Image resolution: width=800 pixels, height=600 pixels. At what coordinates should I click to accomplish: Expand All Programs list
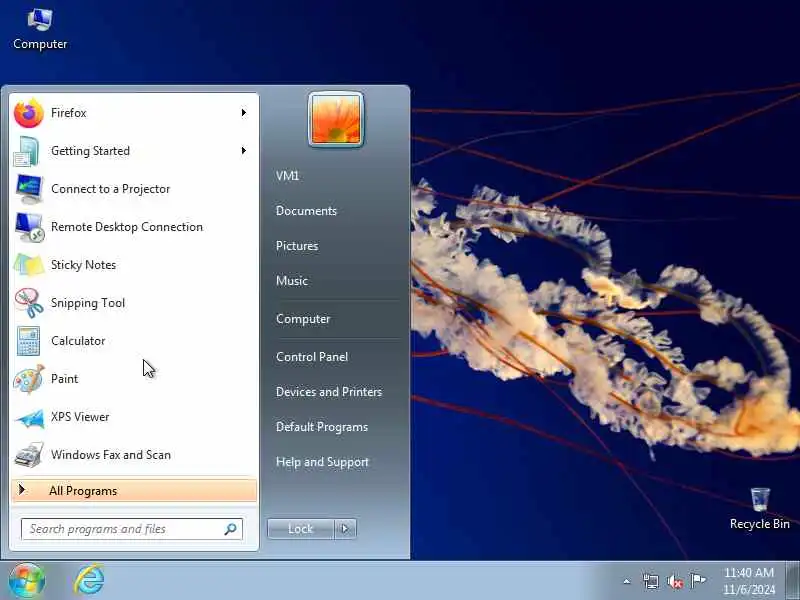(134, 491)
